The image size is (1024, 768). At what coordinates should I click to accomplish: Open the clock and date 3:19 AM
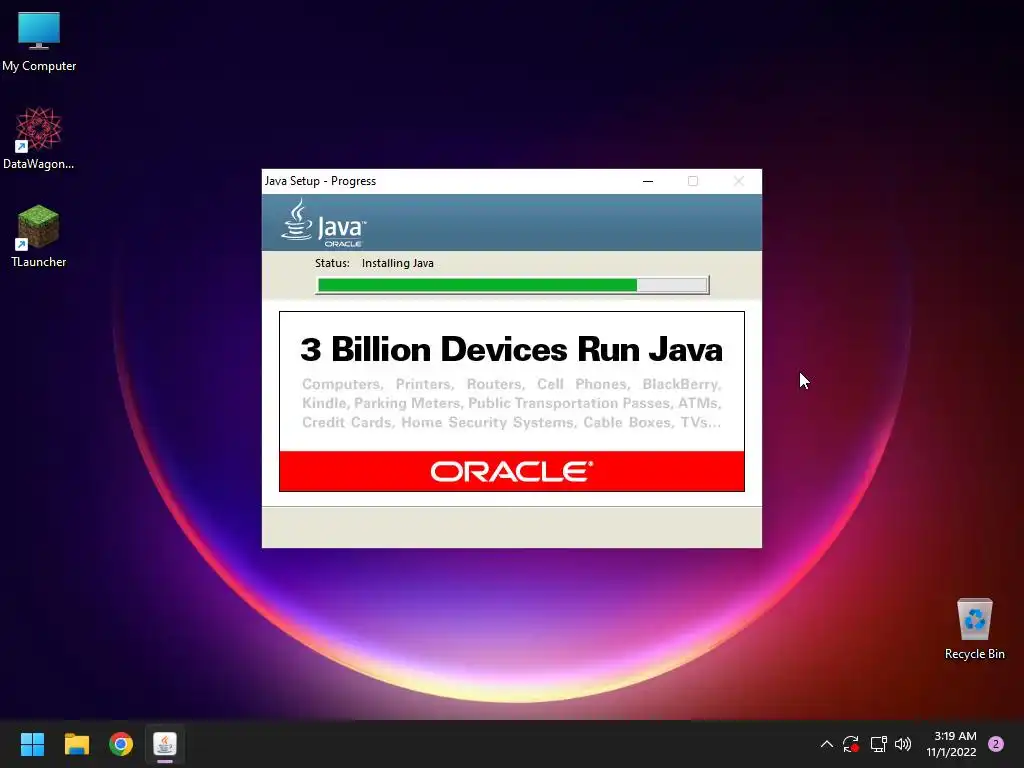tap(952, 744)
